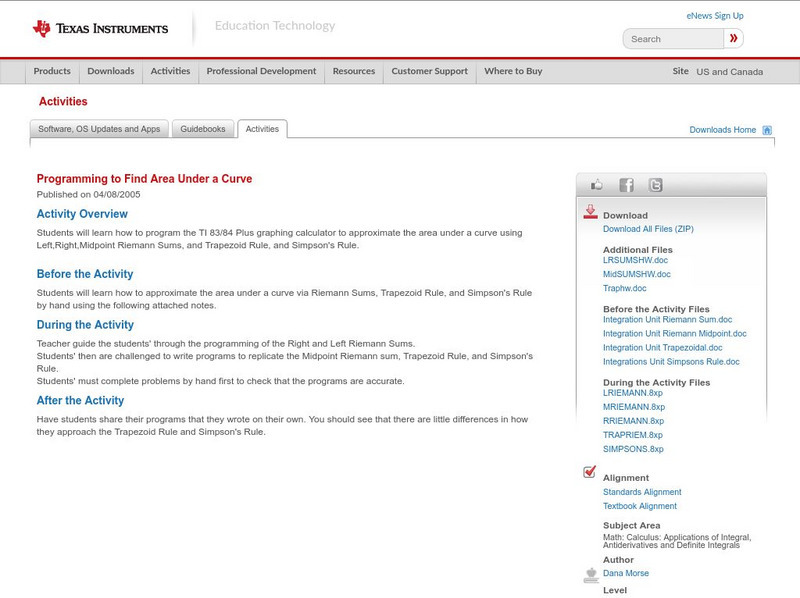Image resolution: width=800 pixels, height=598 pixels.
Task: Open the Products menu
Action: tap(52, 71)
